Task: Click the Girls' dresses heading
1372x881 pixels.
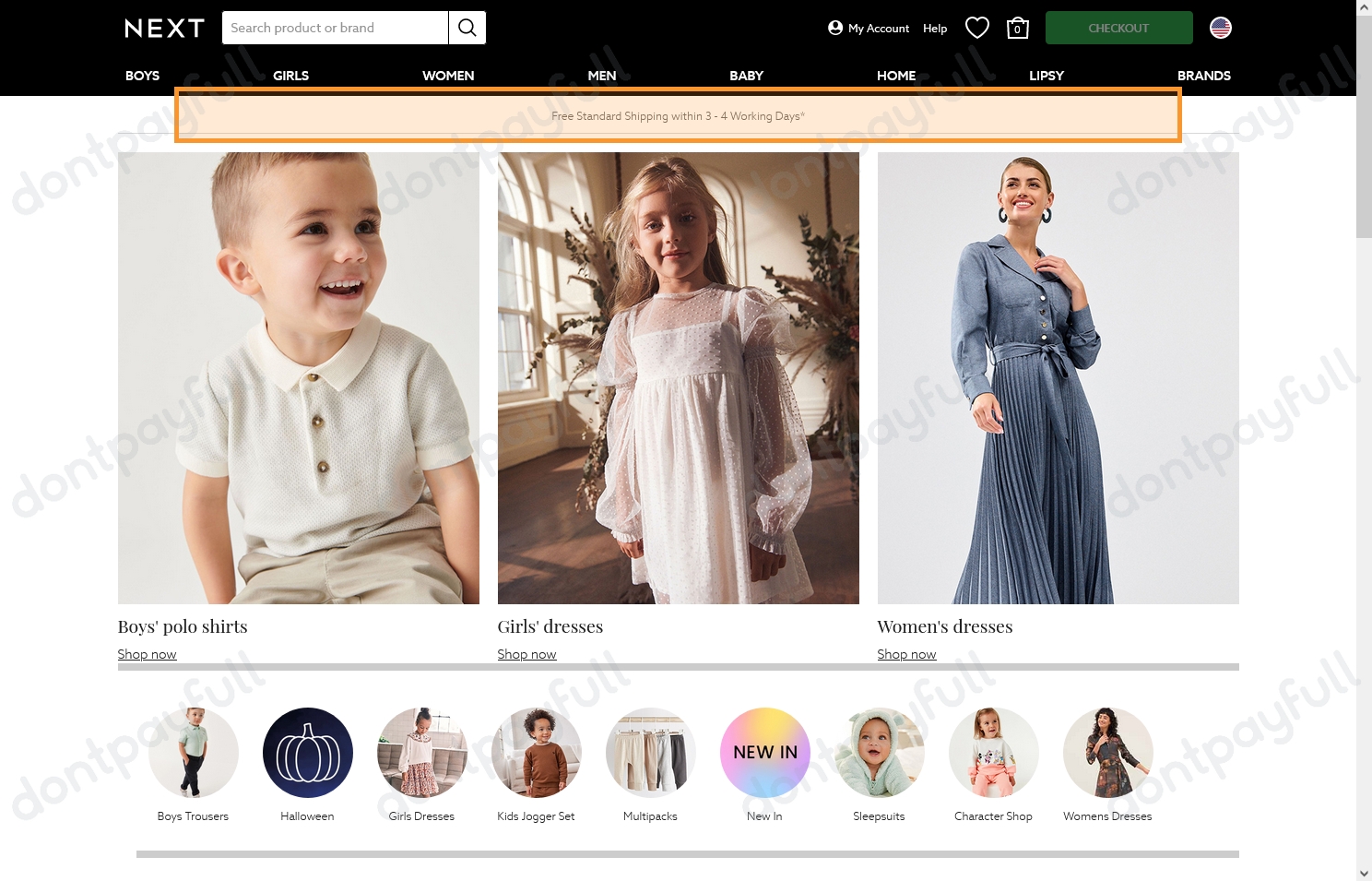Action: tap(550, 626)
